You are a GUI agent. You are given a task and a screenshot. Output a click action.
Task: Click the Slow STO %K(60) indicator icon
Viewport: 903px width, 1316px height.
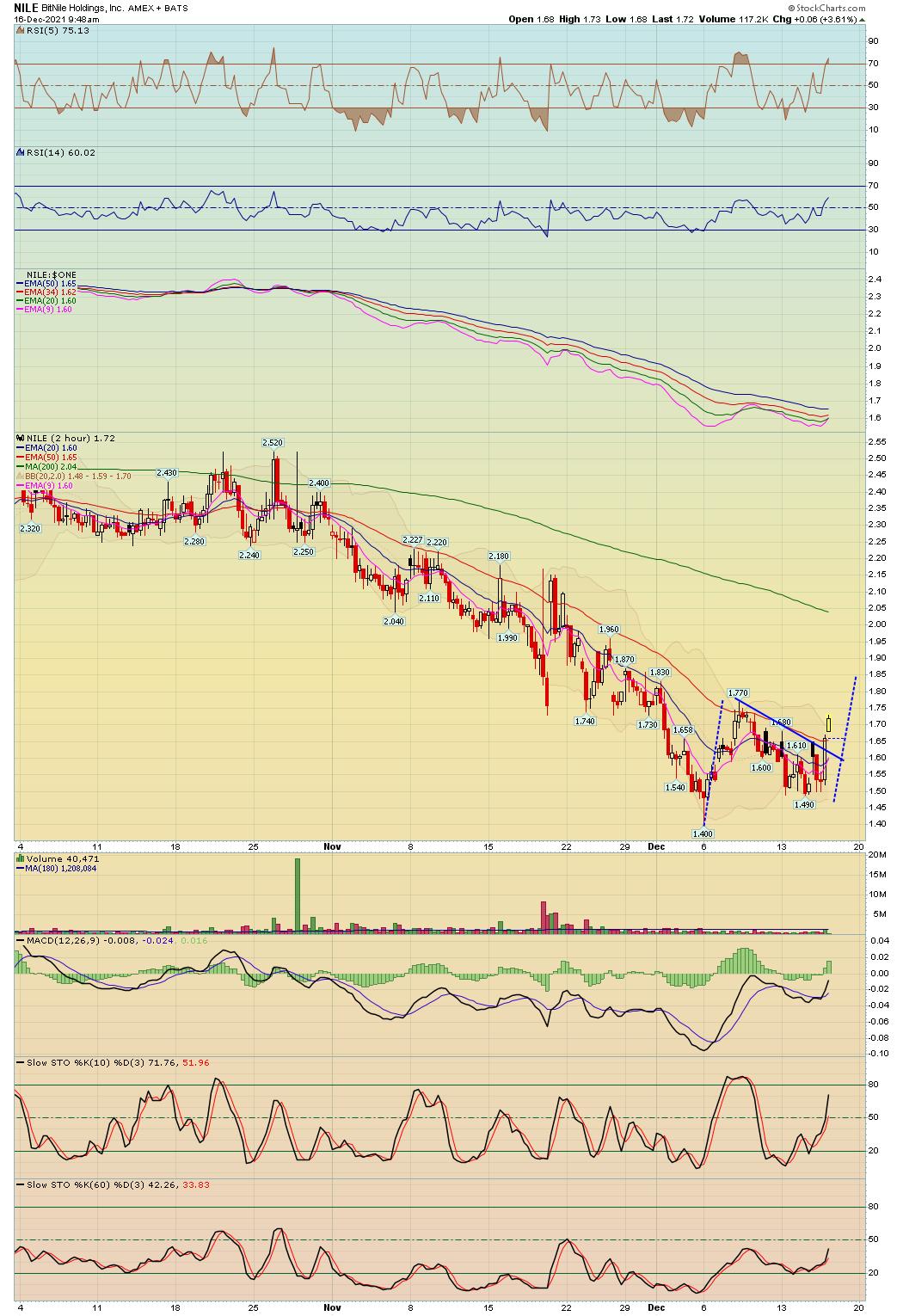coord(20,1185)
